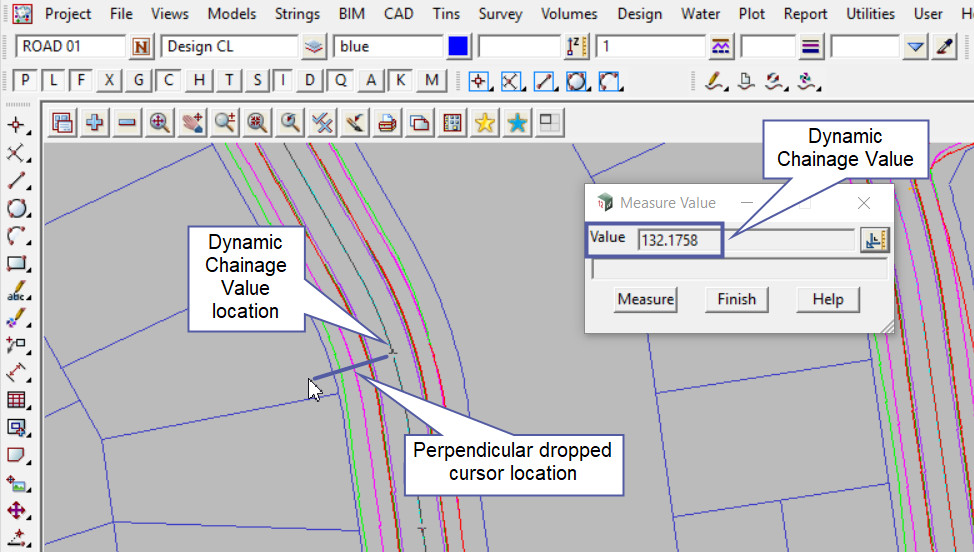Click the chainage measure icon beside Value field
Screen dimensions: 974x552
874,239
